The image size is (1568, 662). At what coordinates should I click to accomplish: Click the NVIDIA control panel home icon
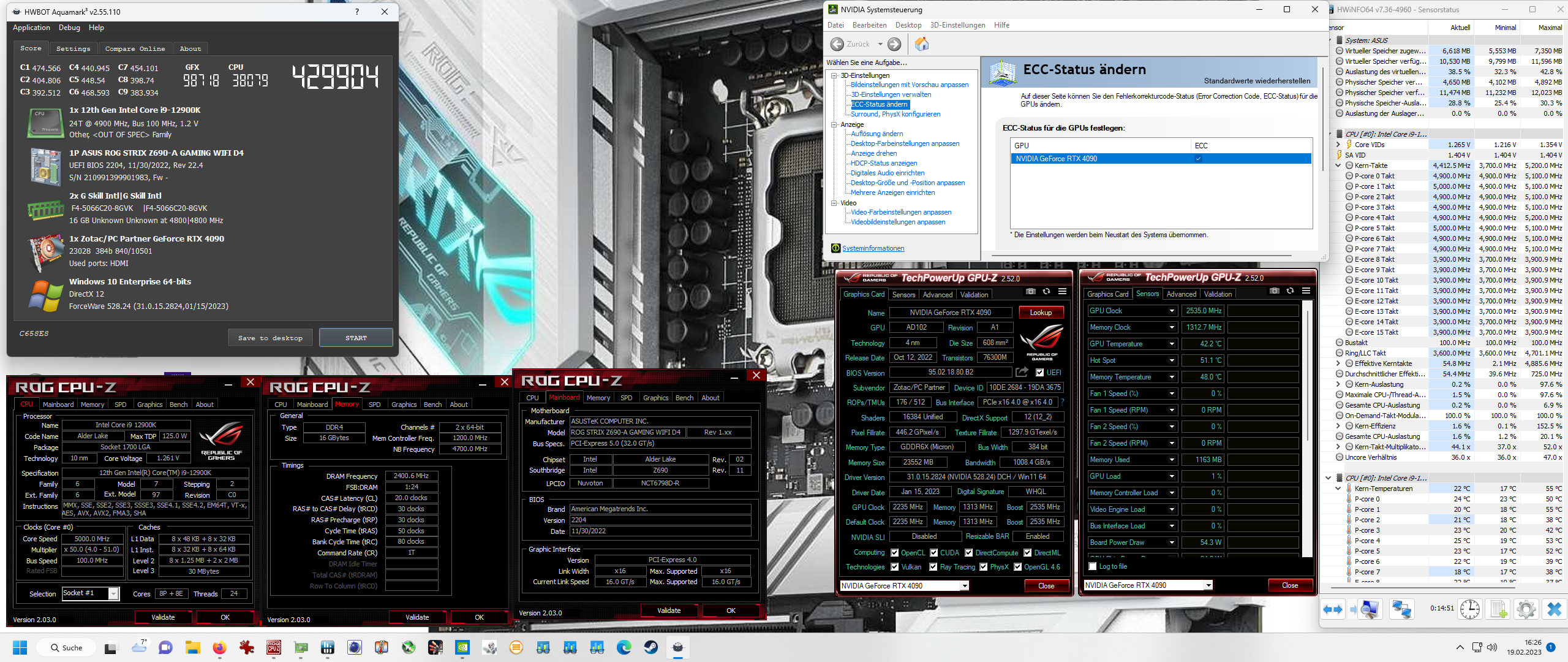[x=922, y=44]
